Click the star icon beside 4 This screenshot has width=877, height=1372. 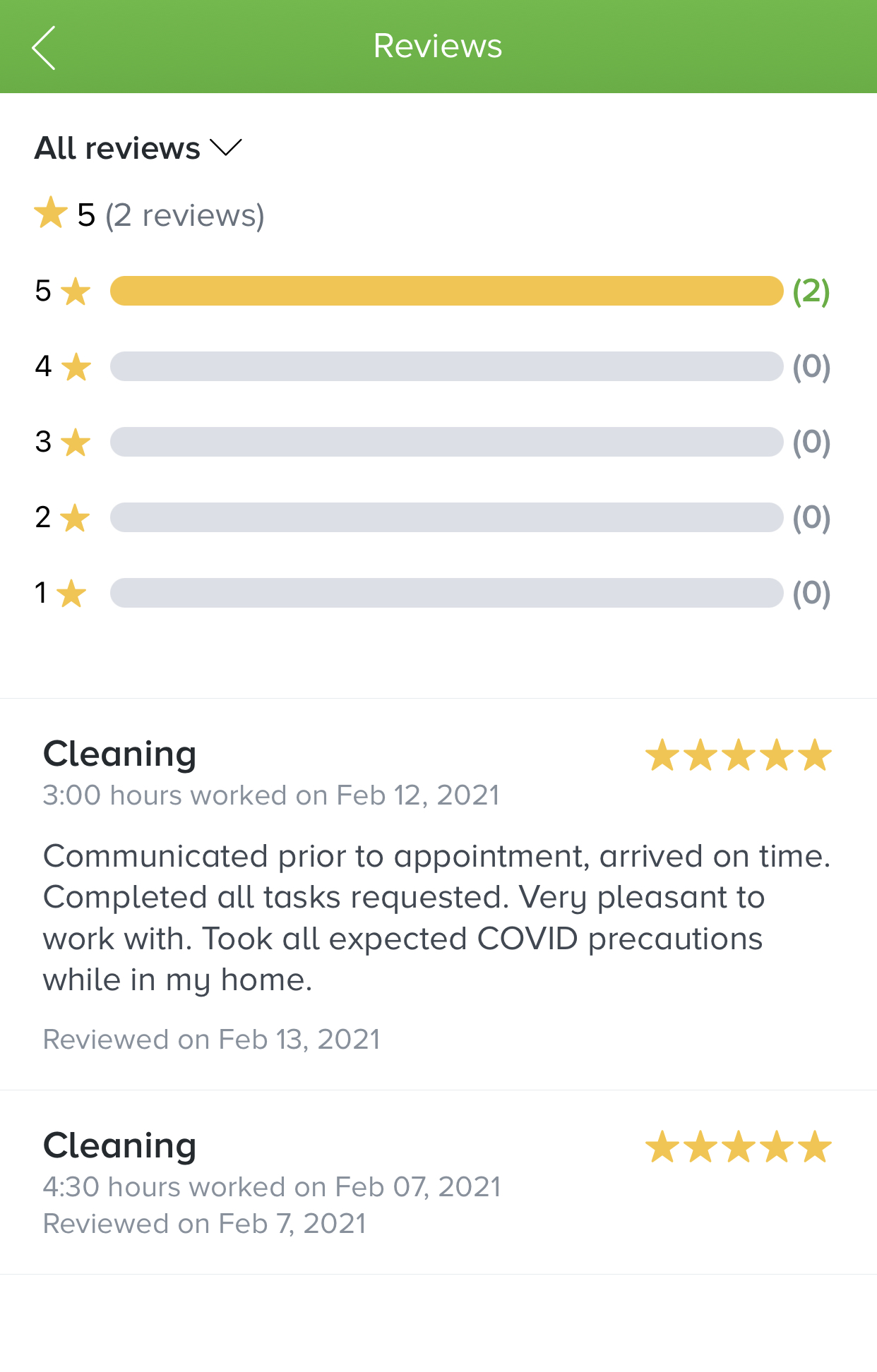pos(76,367)
